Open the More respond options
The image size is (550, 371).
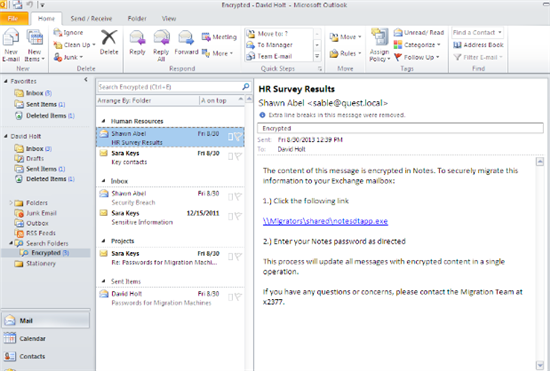click(x=217, y=53)
